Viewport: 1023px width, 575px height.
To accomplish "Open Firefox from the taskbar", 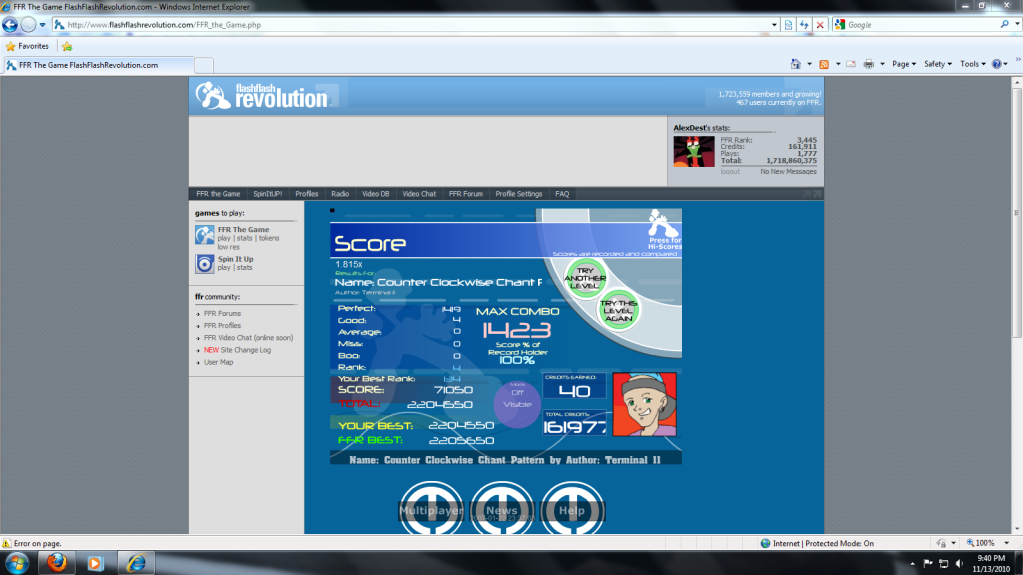I will pos(57,562).
